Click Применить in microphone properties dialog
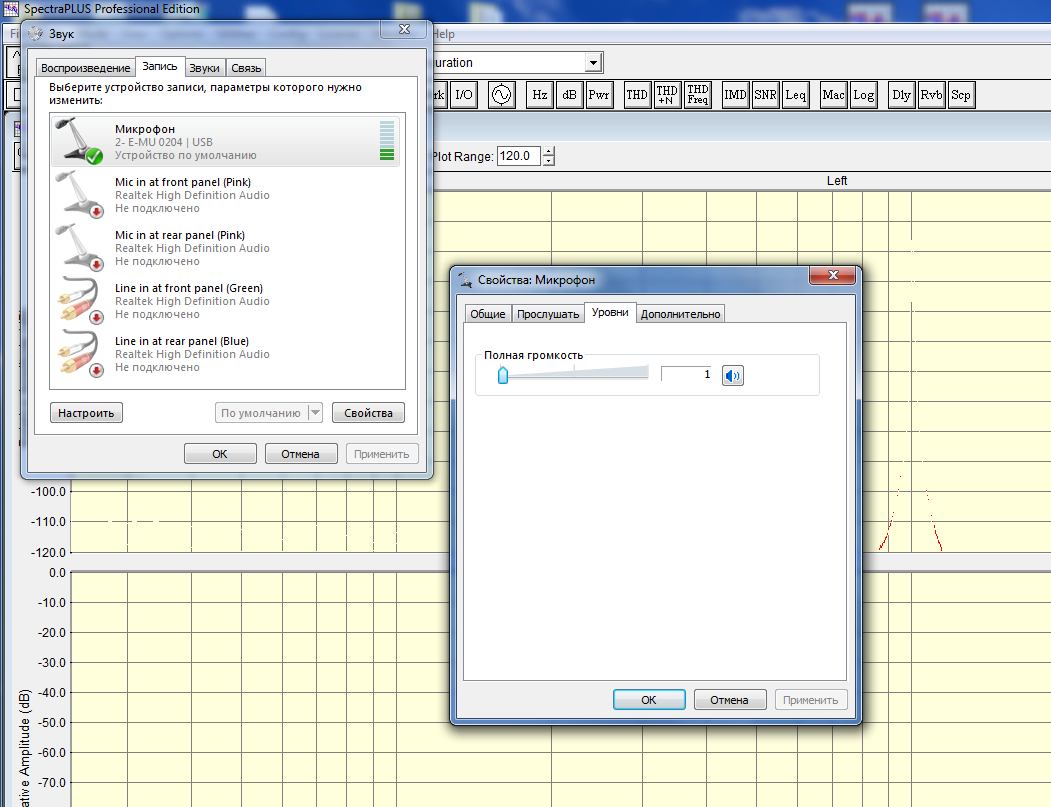The width and height of the screenshot is (1051, 807). [810, 700]
